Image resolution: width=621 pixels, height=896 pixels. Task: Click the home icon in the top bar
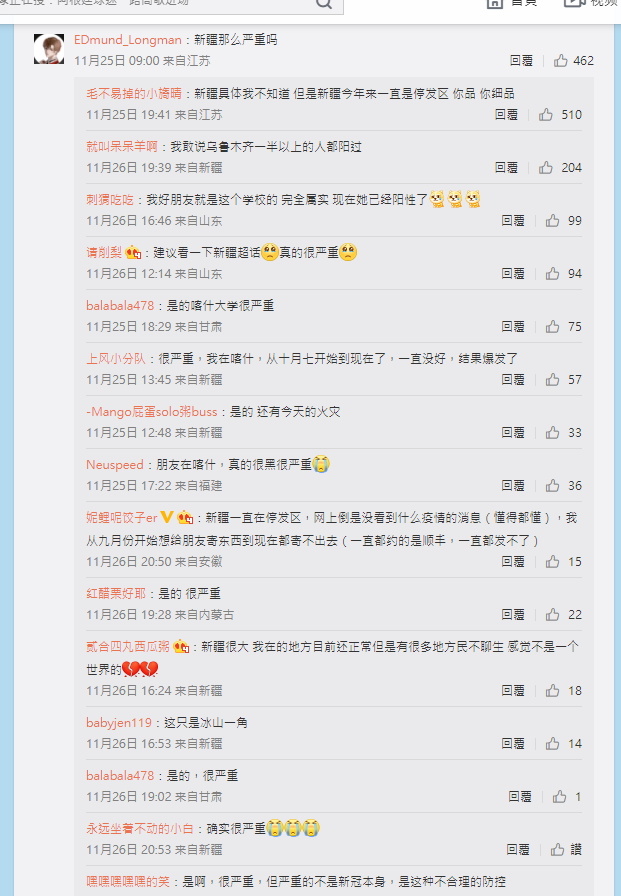pyautogui.click(x=495, y=3)
